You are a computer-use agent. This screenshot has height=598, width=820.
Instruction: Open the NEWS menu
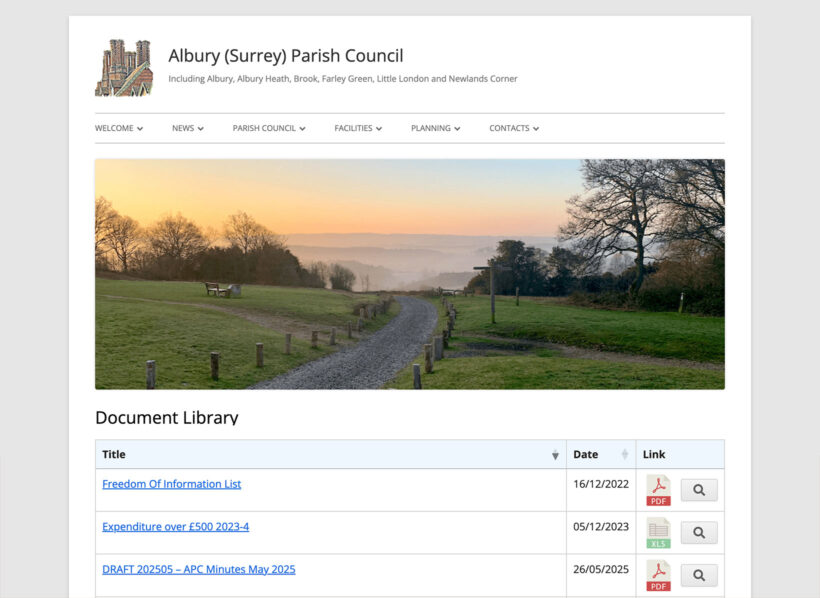click(x=184, y=128)
